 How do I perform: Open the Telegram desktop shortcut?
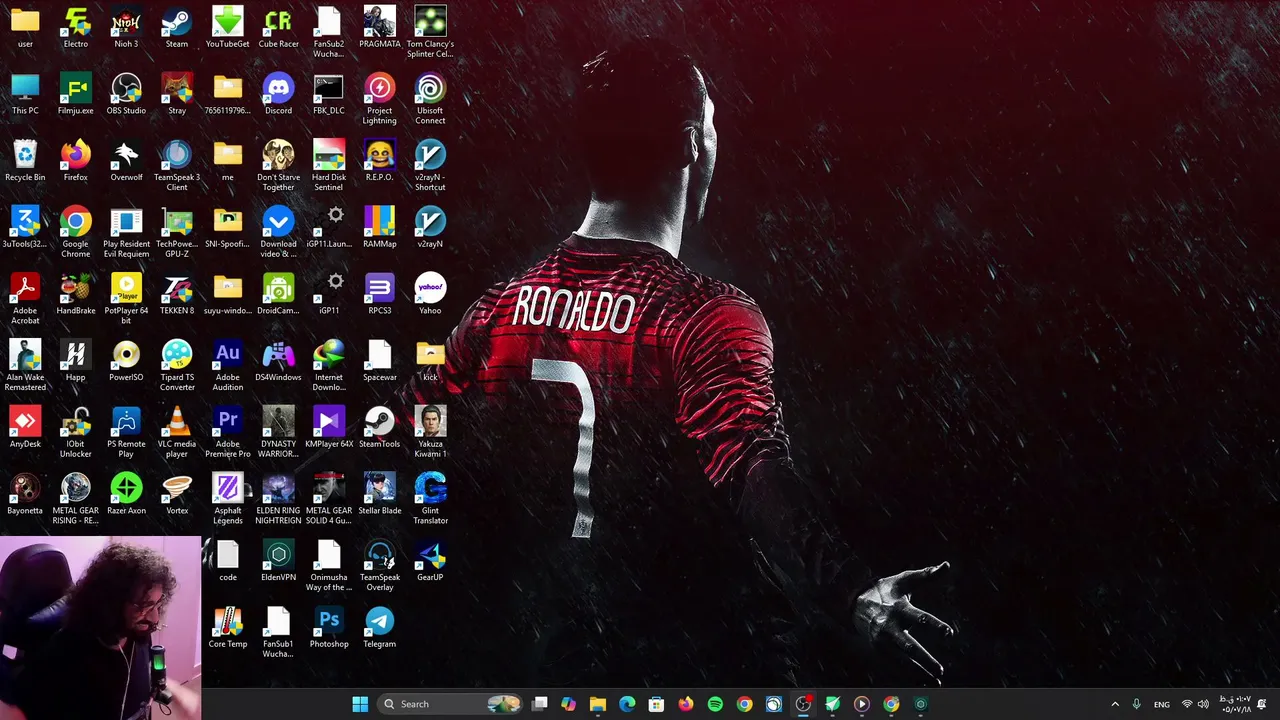point(380,628)
